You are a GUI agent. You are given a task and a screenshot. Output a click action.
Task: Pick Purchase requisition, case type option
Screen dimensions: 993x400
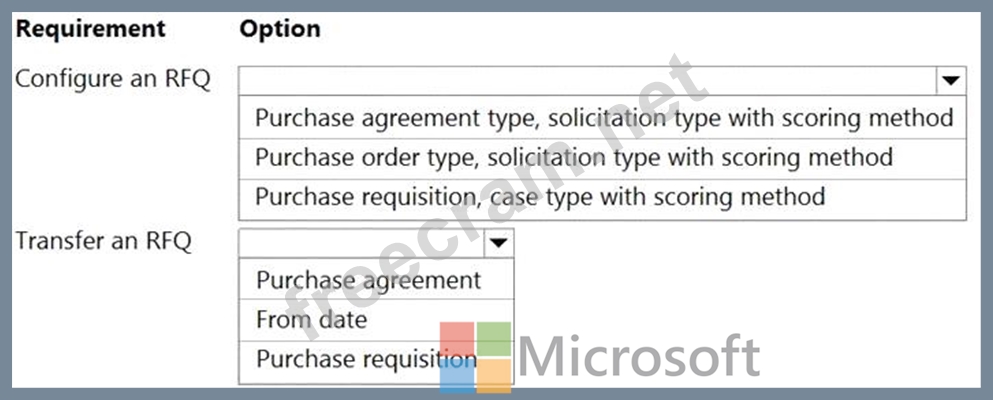pyautogui.click(x=540, y=196)
